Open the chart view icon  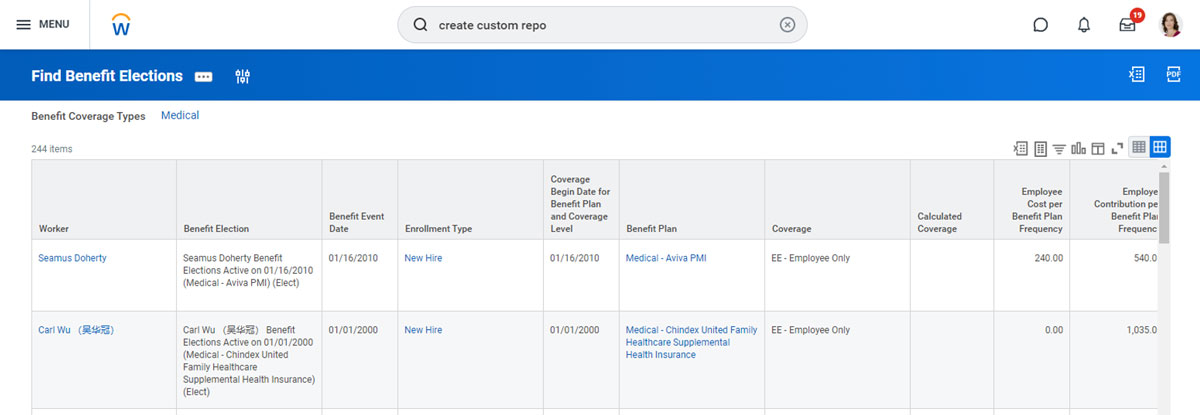coord(1078,148)
